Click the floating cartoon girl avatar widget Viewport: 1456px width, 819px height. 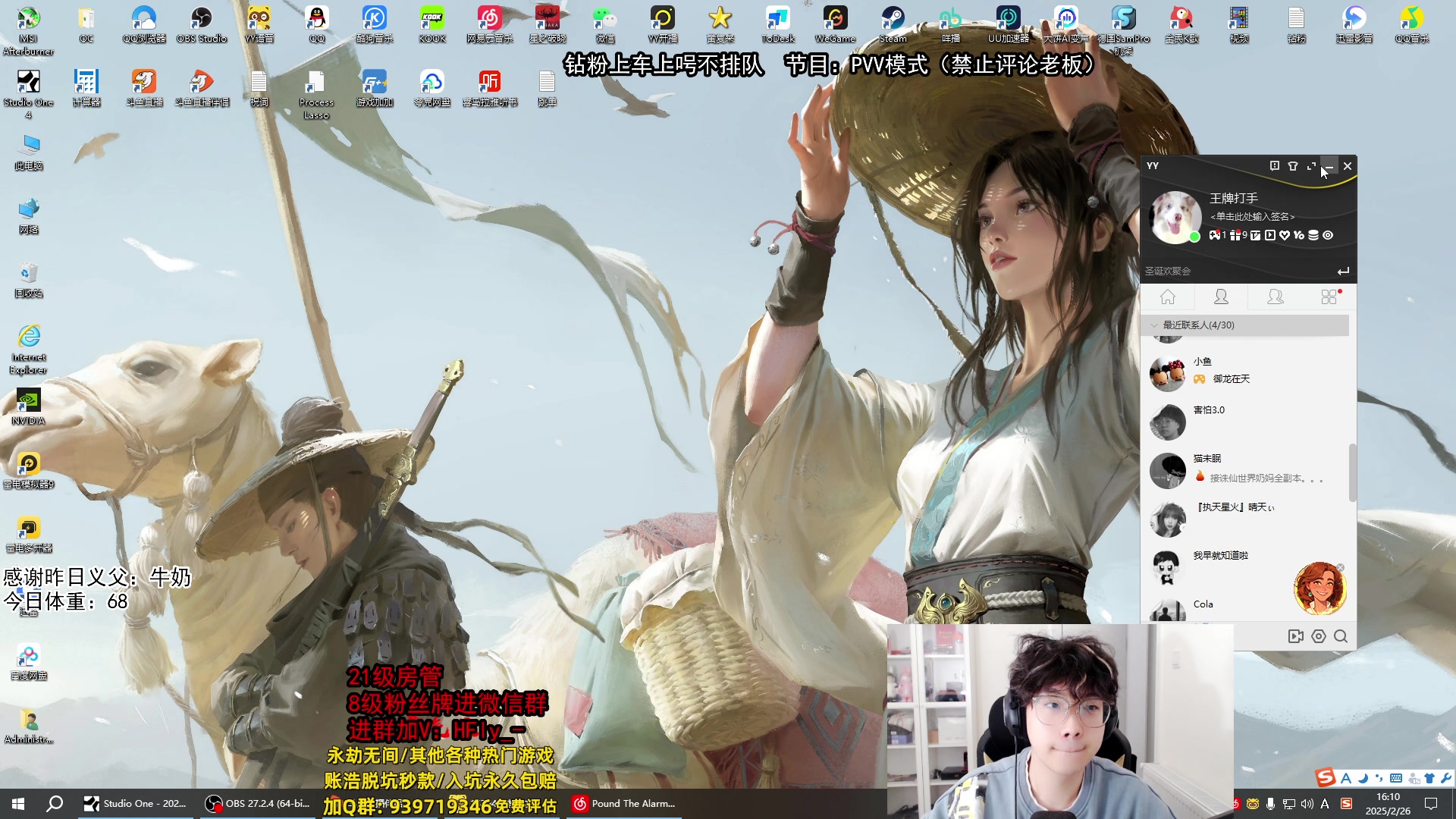[1319, 588]
